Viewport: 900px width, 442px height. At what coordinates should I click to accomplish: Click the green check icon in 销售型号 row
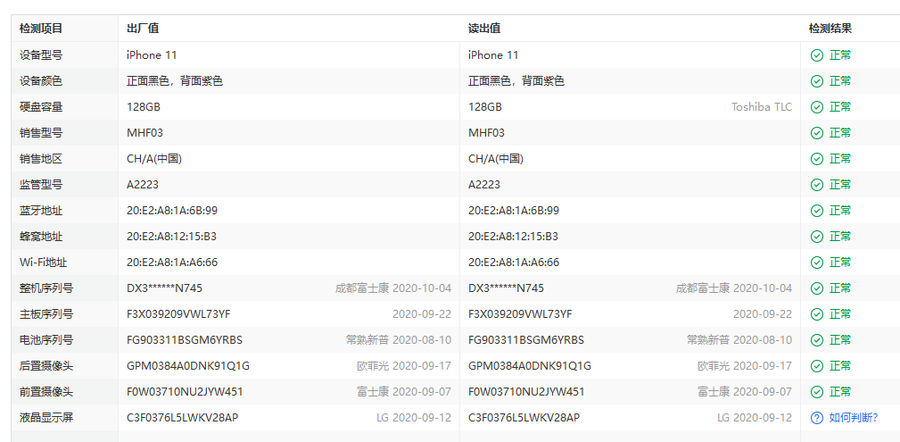click(x=817, y=133)
